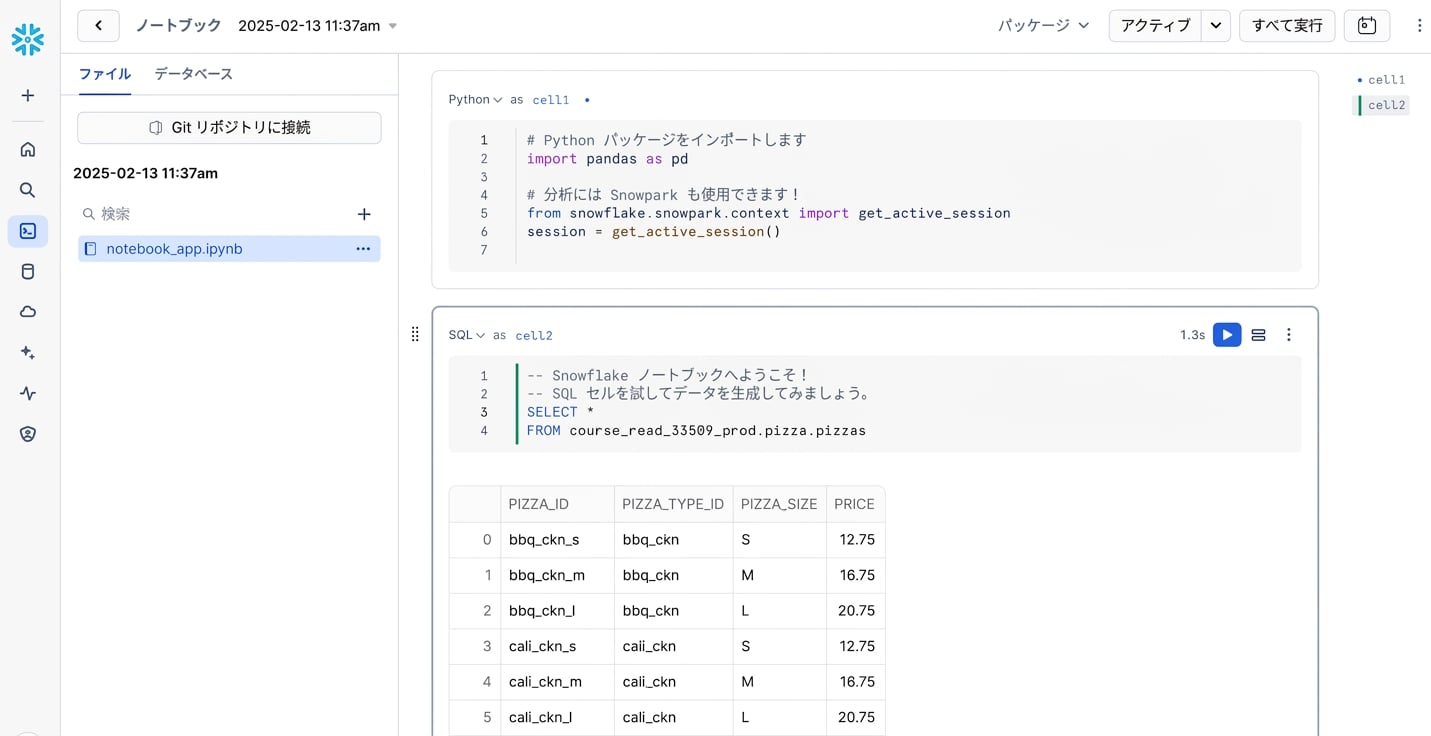Image resolution: width=1431 pixels, height=736 pixels.
Task: Switch to the データベース tab
Action: (193, 74)
